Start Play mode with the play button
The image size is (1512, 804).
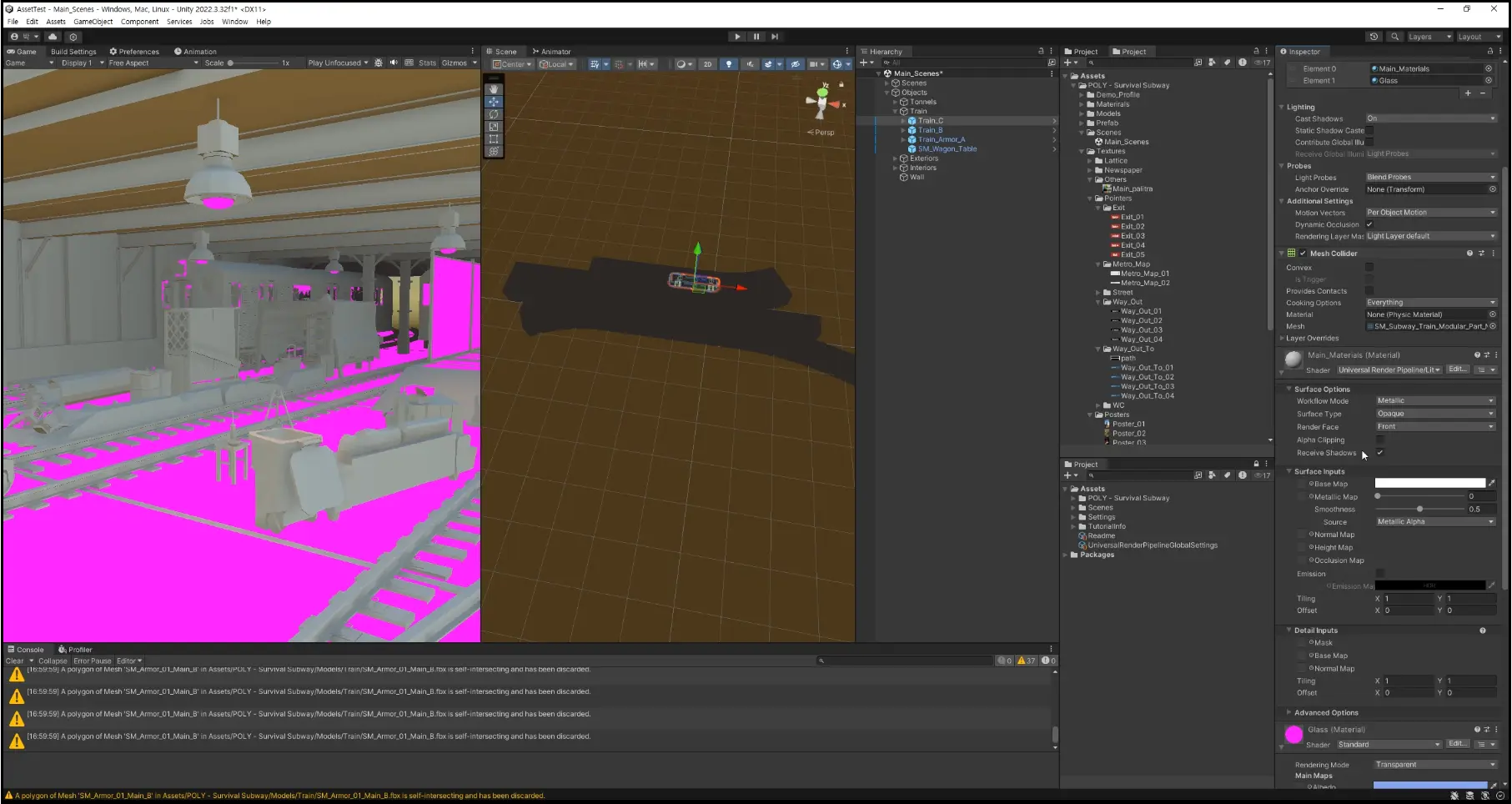pos(737,37)
